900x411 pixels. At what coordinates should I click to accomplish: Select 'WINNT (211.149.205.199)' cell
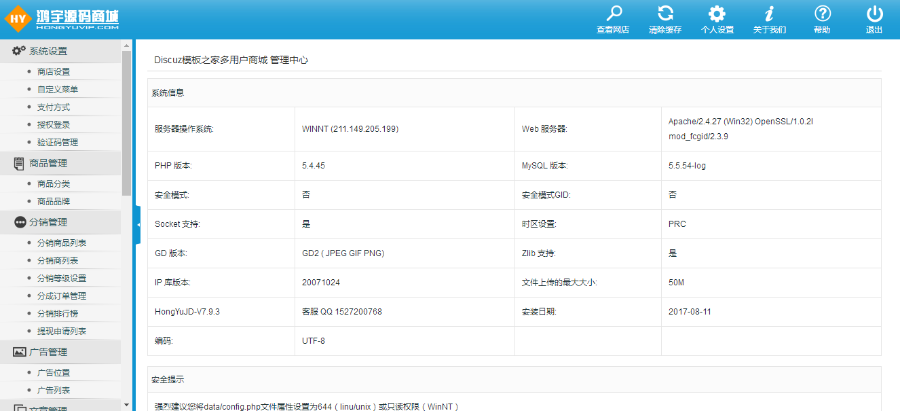(x=350, y=129)
